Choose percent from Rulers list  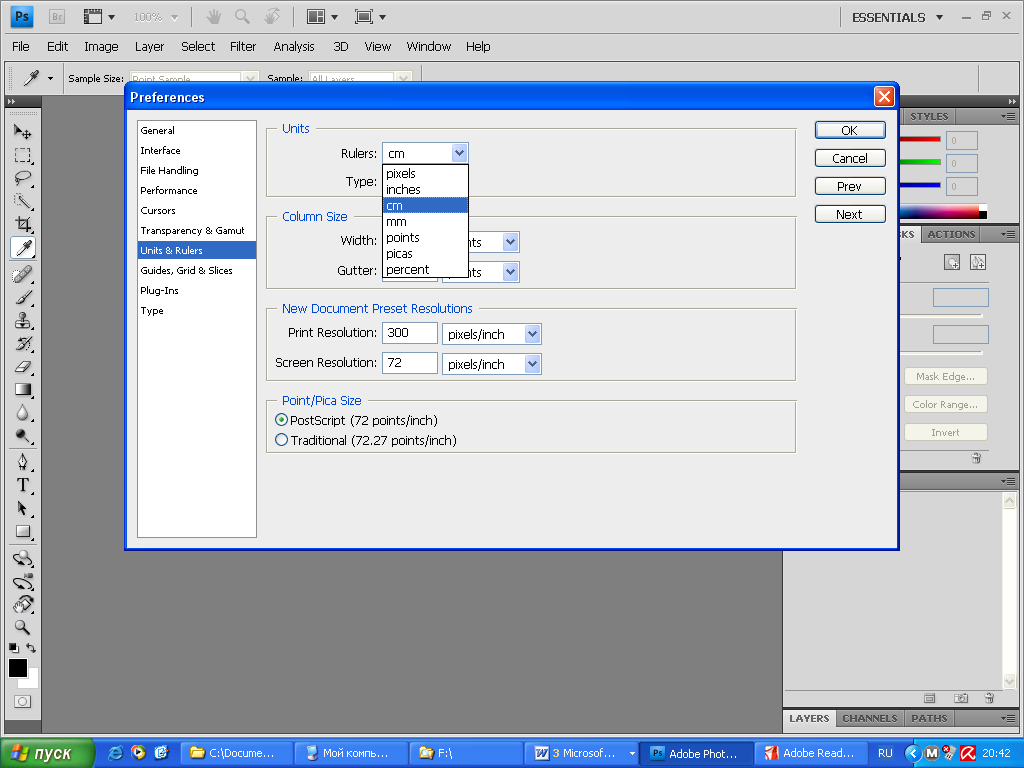pyautogui.click(x=425, y=270)
